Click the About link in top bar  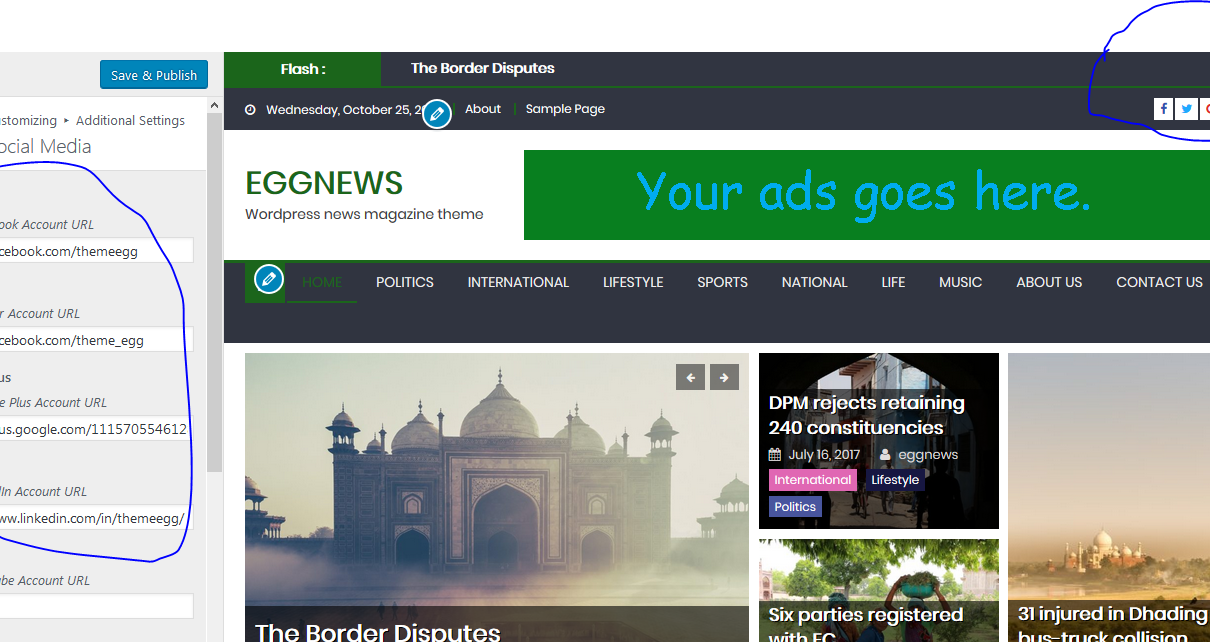pyautogui.click(x=483, y=109)
